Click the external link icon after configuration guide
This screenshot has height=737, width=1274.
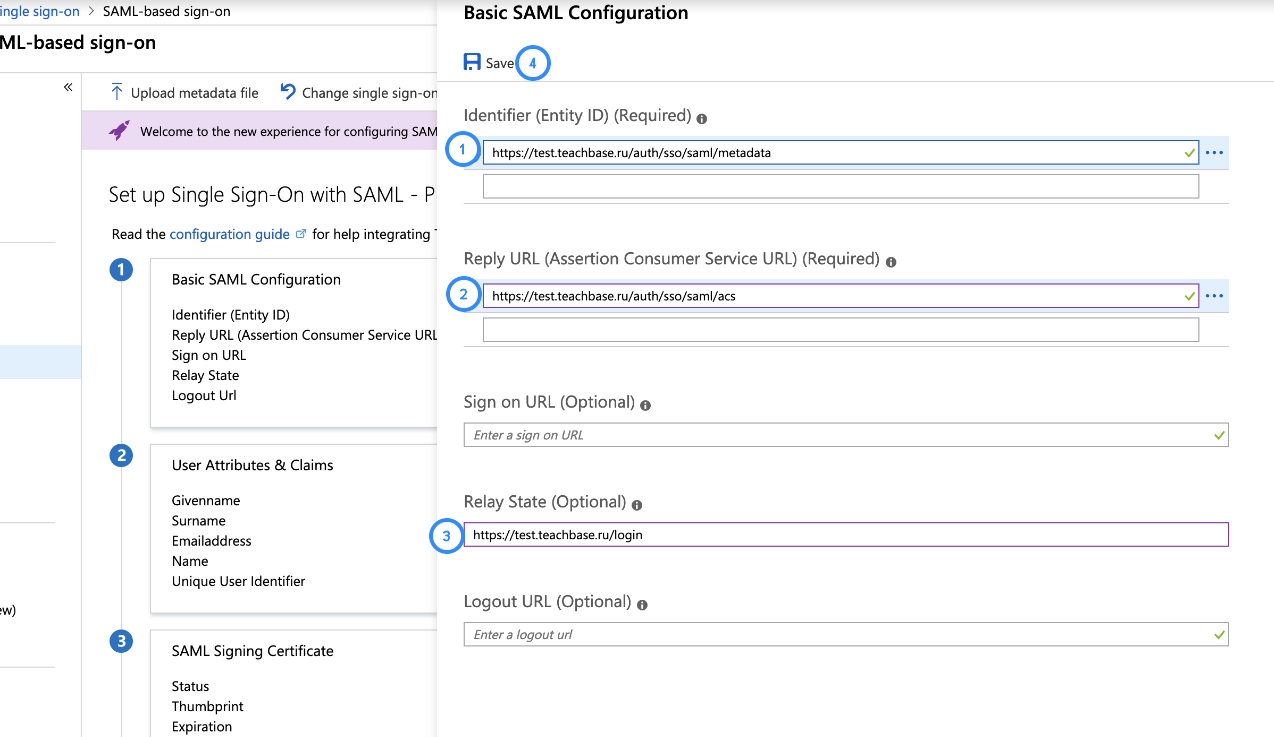[301, 234]
